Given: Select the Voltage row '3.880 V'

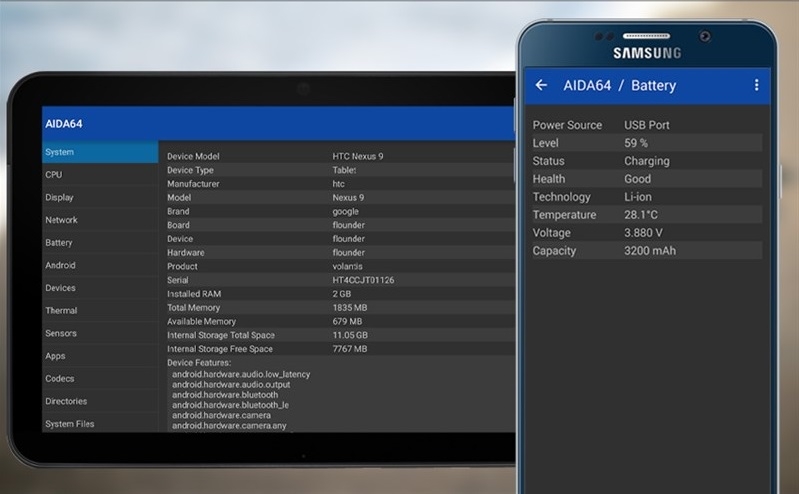Looking at the screenshot, I should click(647, 233).
